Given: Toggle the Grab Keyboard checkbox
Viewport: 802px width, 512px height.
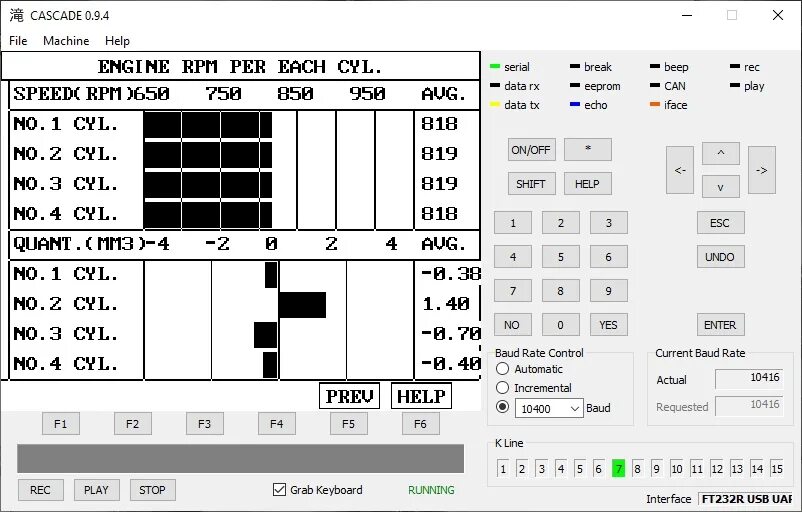Looking at the screenshot, I should tap(279, 489).
